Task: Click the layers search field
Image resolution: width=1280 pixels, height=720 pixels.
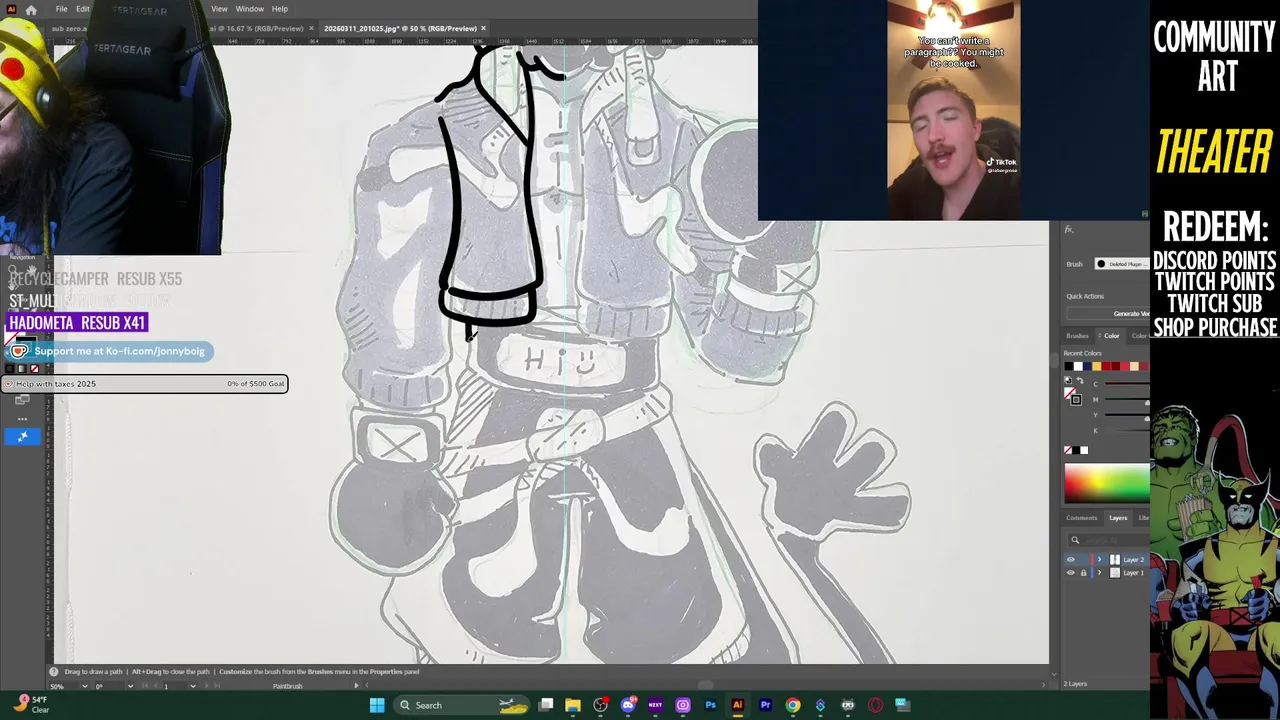Action: [x=1108, y=540]
